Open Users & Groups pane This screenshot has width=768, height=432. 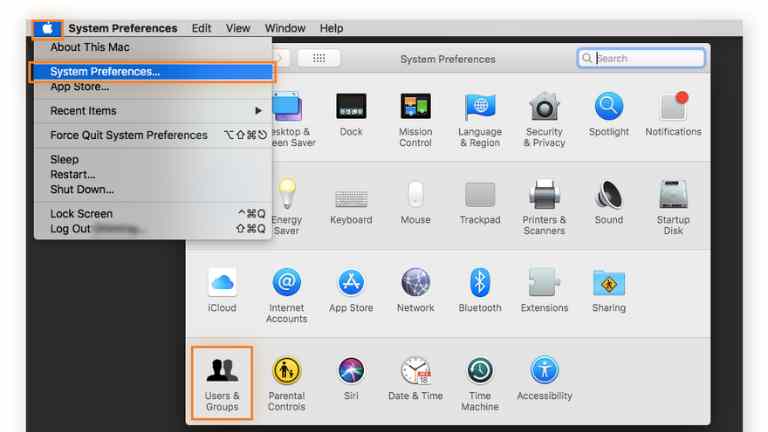[222, 384]
